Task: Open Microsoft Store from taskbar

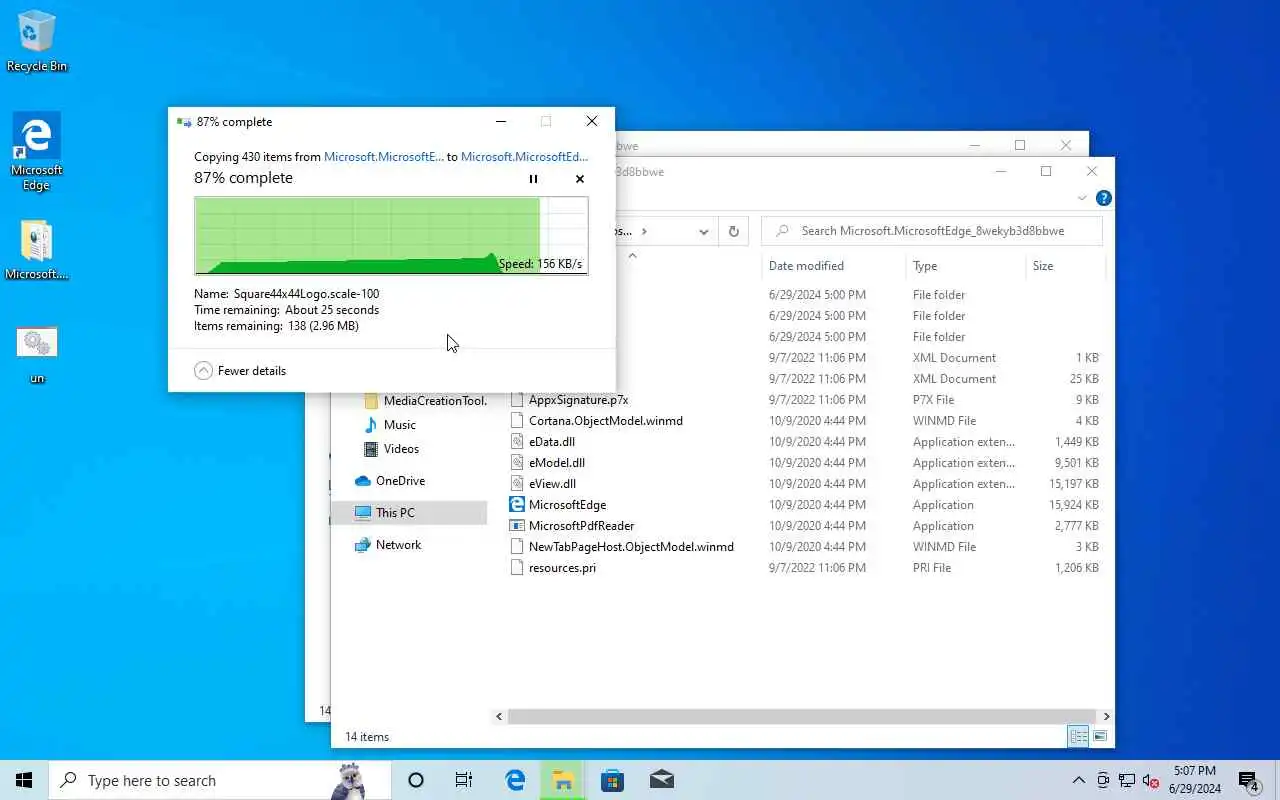Action: (612, 780)
